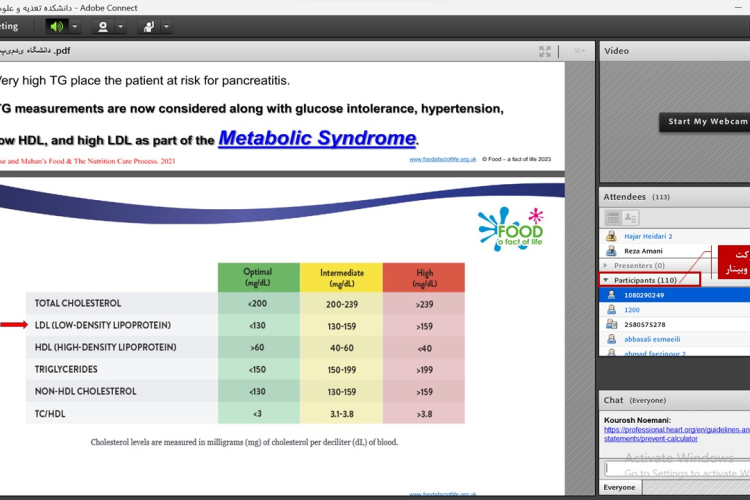
Task: Open the raise hand status dropdown arrow
Action: (166, 26)
